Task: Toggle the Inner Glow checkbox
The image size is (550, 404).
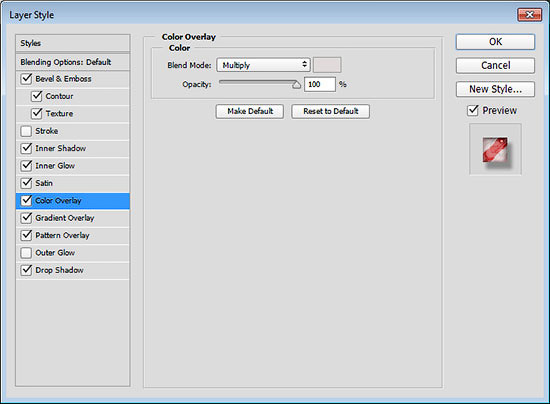Action: coord(26,166)
